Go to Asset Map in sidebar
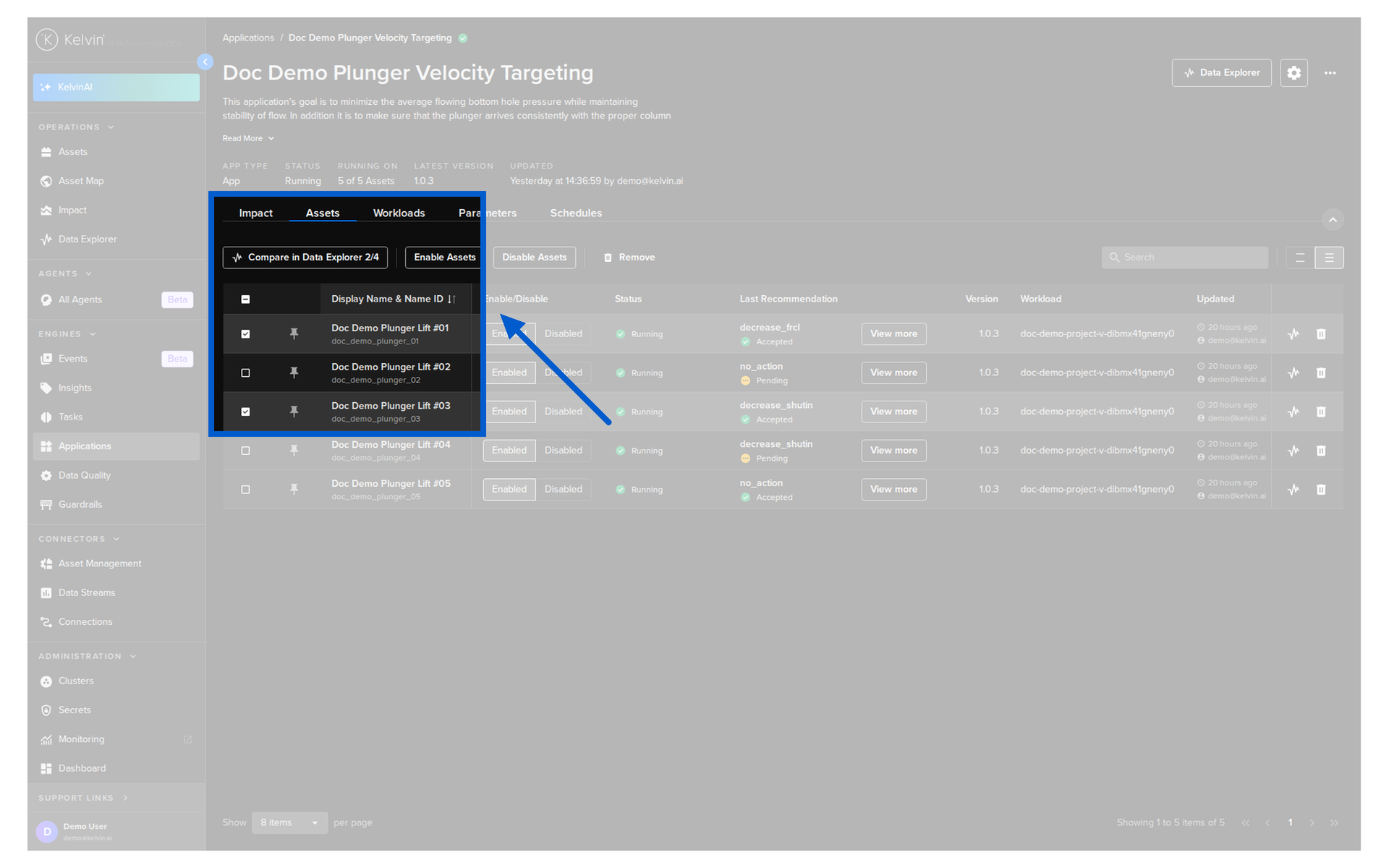This screenshot has height=868, width=1389. point(81,181)
